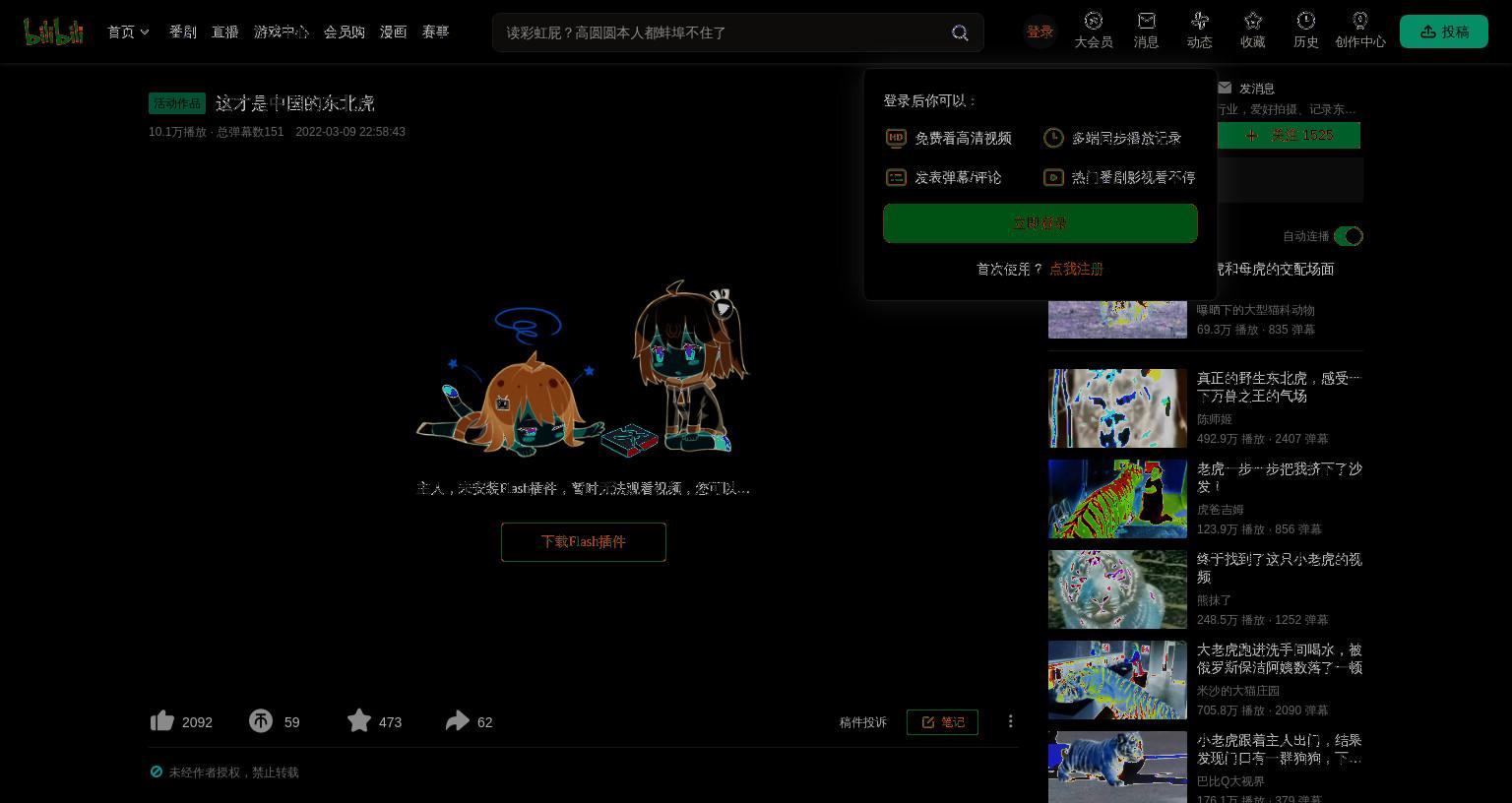
Task: Open 历史 clock icon in header
Action: click(x=1306, y=21)
